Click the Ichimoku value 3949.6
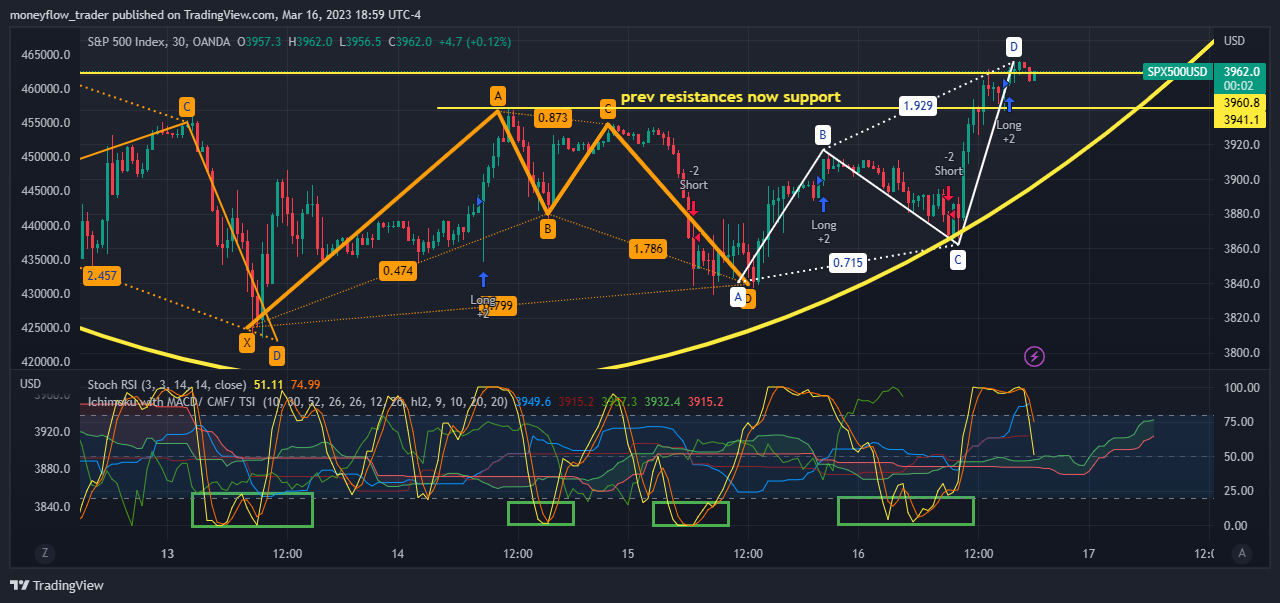Image resolution: width=1280 pixels, height=603 pixels. 532,401
